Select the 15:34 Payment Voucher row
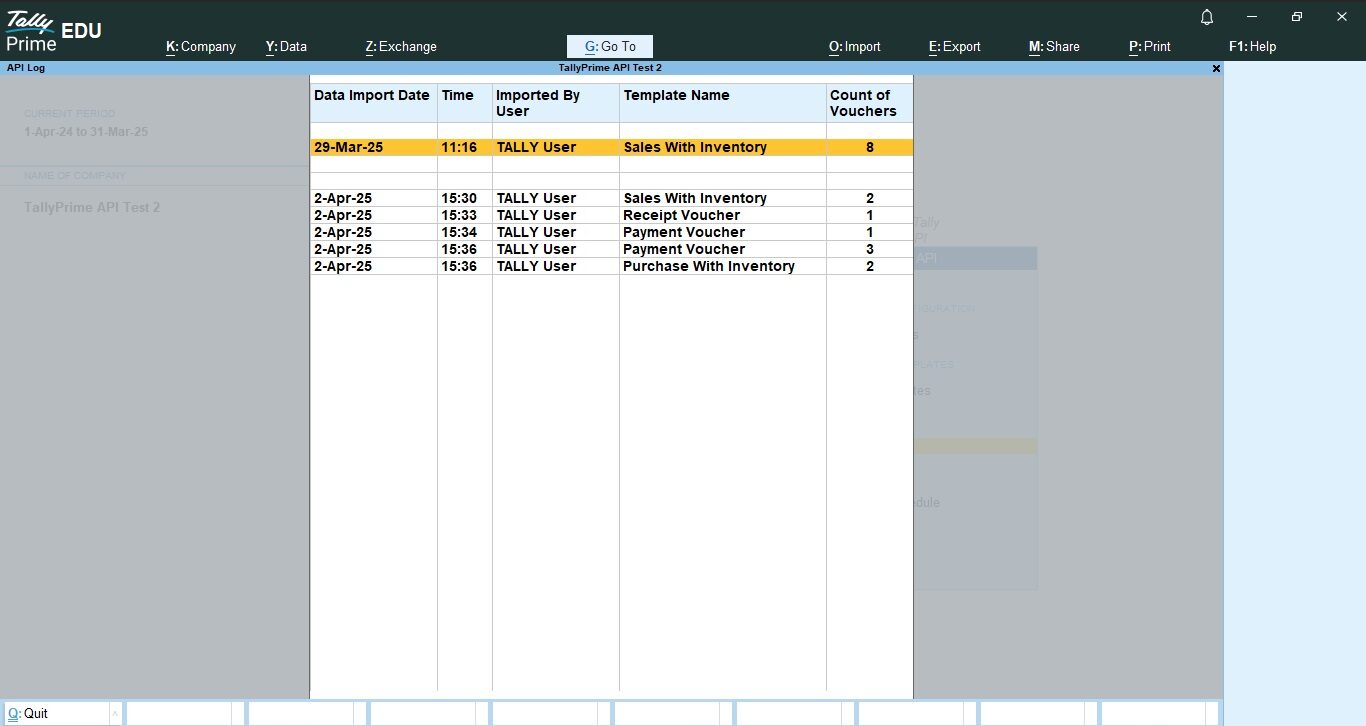Viewport: 1366px width, 726px height. 612,232
